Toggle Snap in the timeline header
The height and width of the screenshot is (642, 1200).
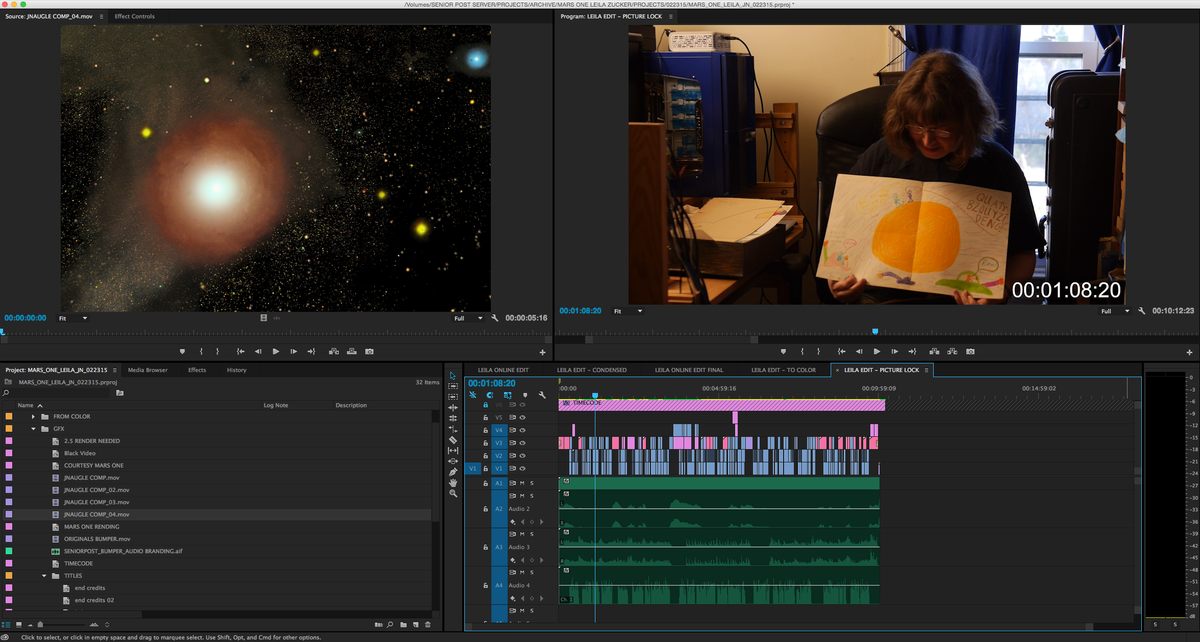click(490, 395)
